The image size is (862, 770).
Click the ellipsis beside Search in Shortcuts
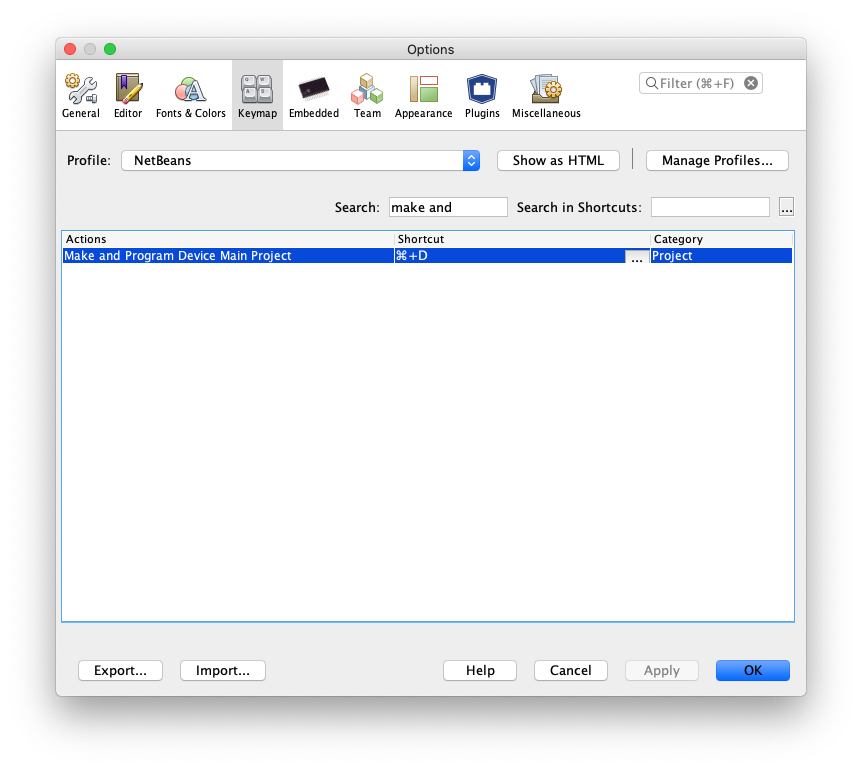point(786,207)
